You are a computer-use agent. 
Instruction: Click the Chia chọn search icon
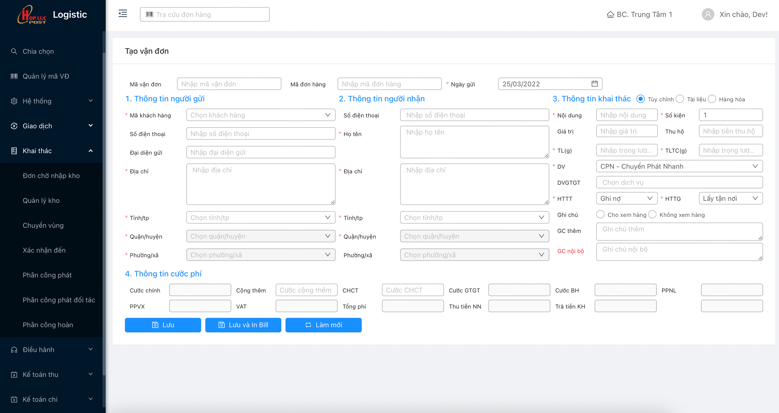[x=14, y=51]
